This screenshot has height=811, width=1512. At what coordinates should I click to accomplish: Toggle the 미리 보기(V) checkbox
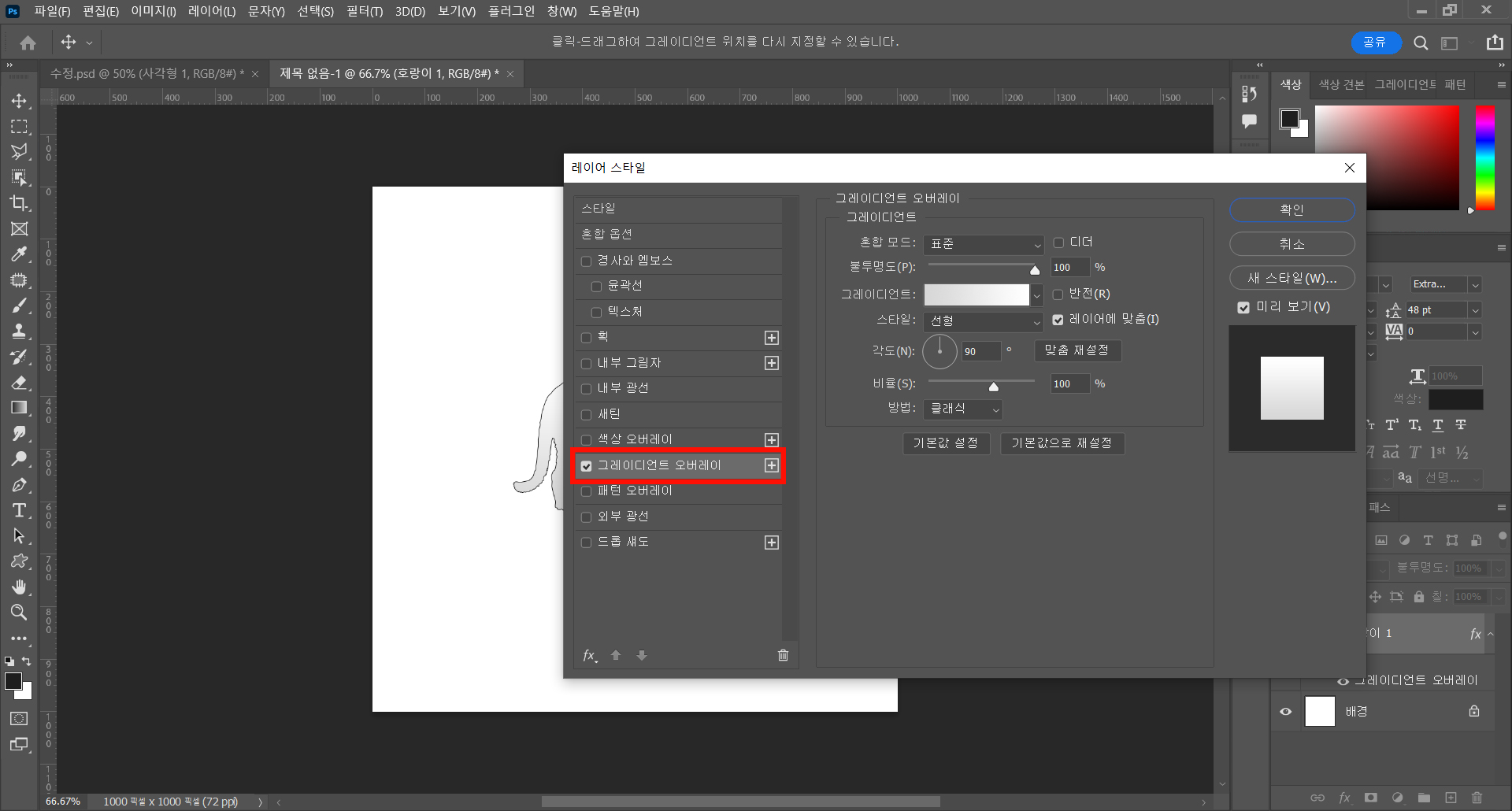click(1243, 307)
